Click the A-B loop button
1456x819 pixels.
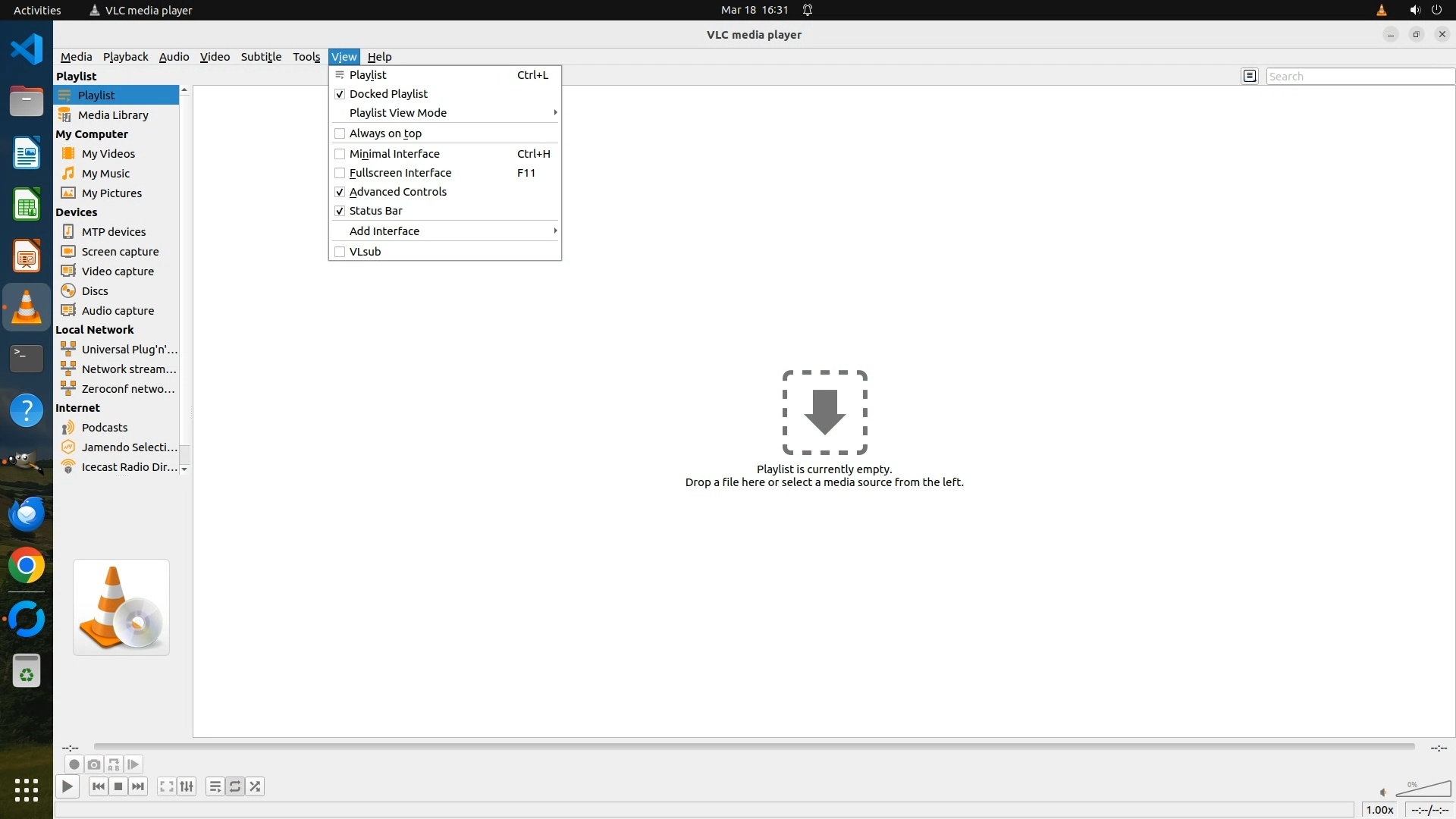coord(114,764)
